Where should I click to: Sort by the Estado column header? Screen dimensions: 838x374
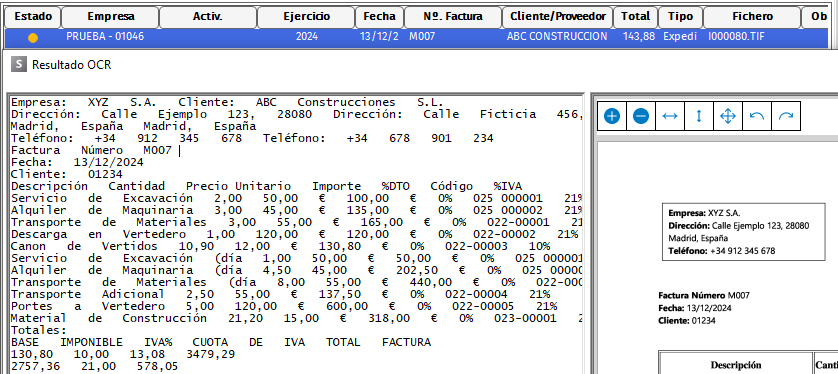coord(33,17)
